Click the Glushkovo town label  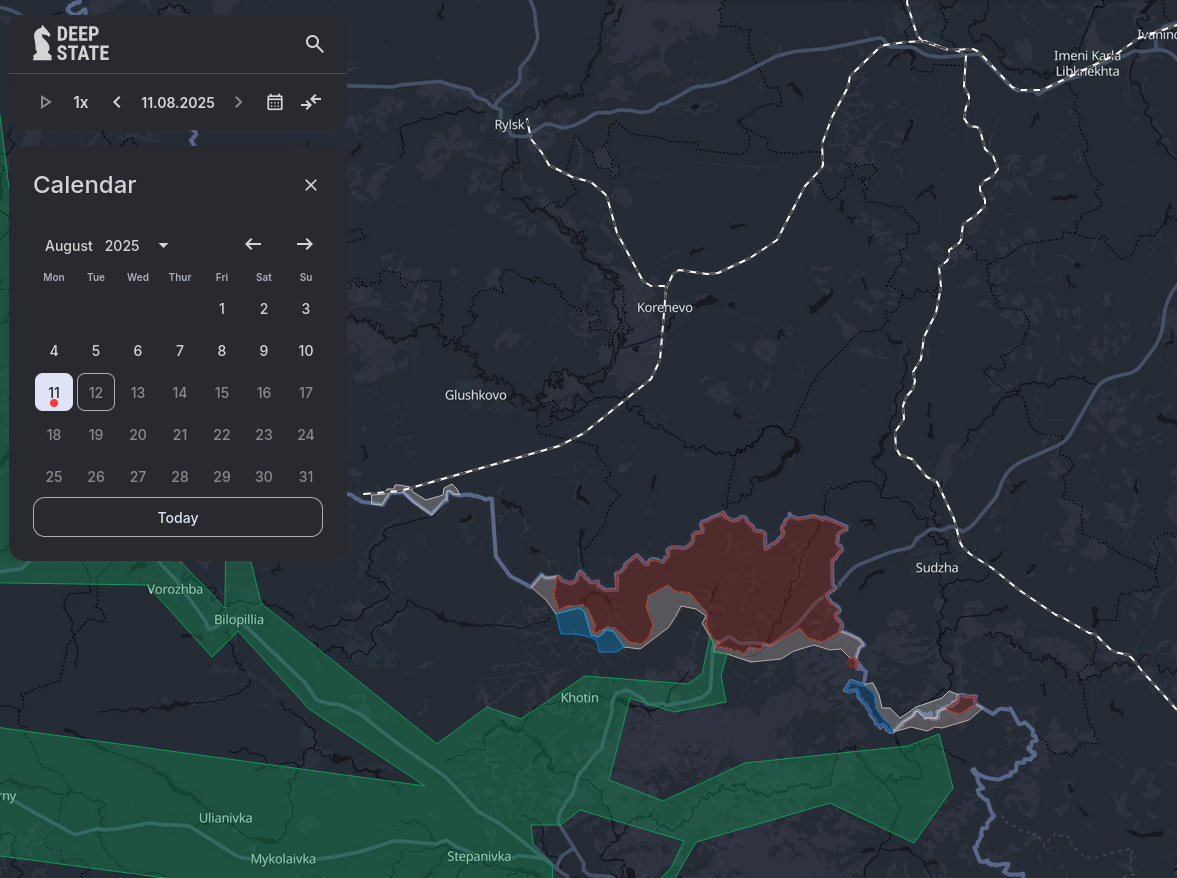475,395
